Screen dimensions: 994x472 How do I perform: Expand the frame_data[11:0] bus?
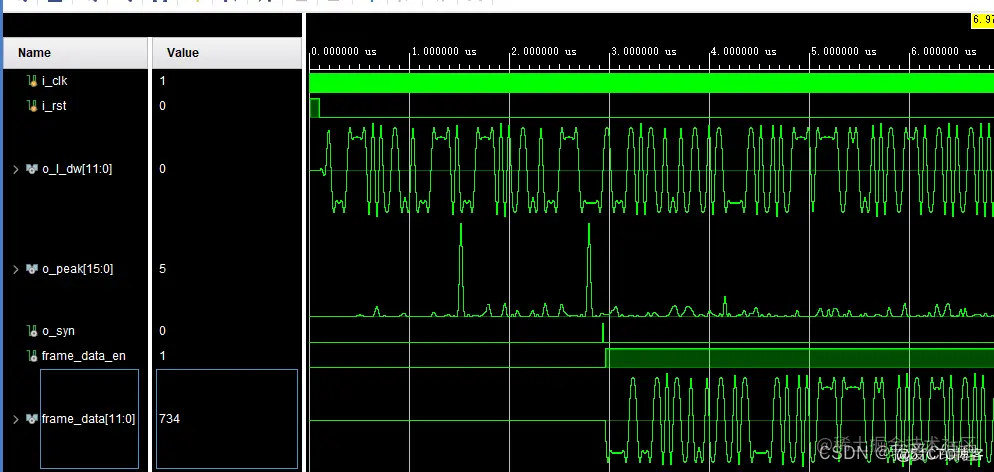(x=16, y=419)
